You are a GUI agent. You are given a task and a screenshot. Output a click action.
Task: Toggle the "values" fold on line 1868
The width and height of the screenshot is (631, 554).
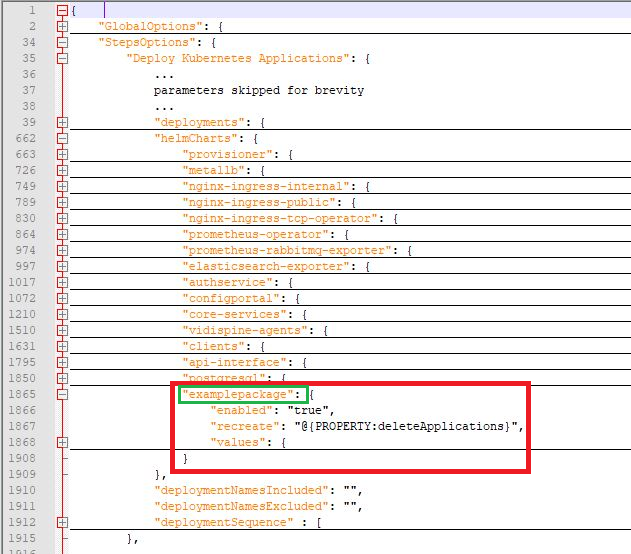point(62,442)
